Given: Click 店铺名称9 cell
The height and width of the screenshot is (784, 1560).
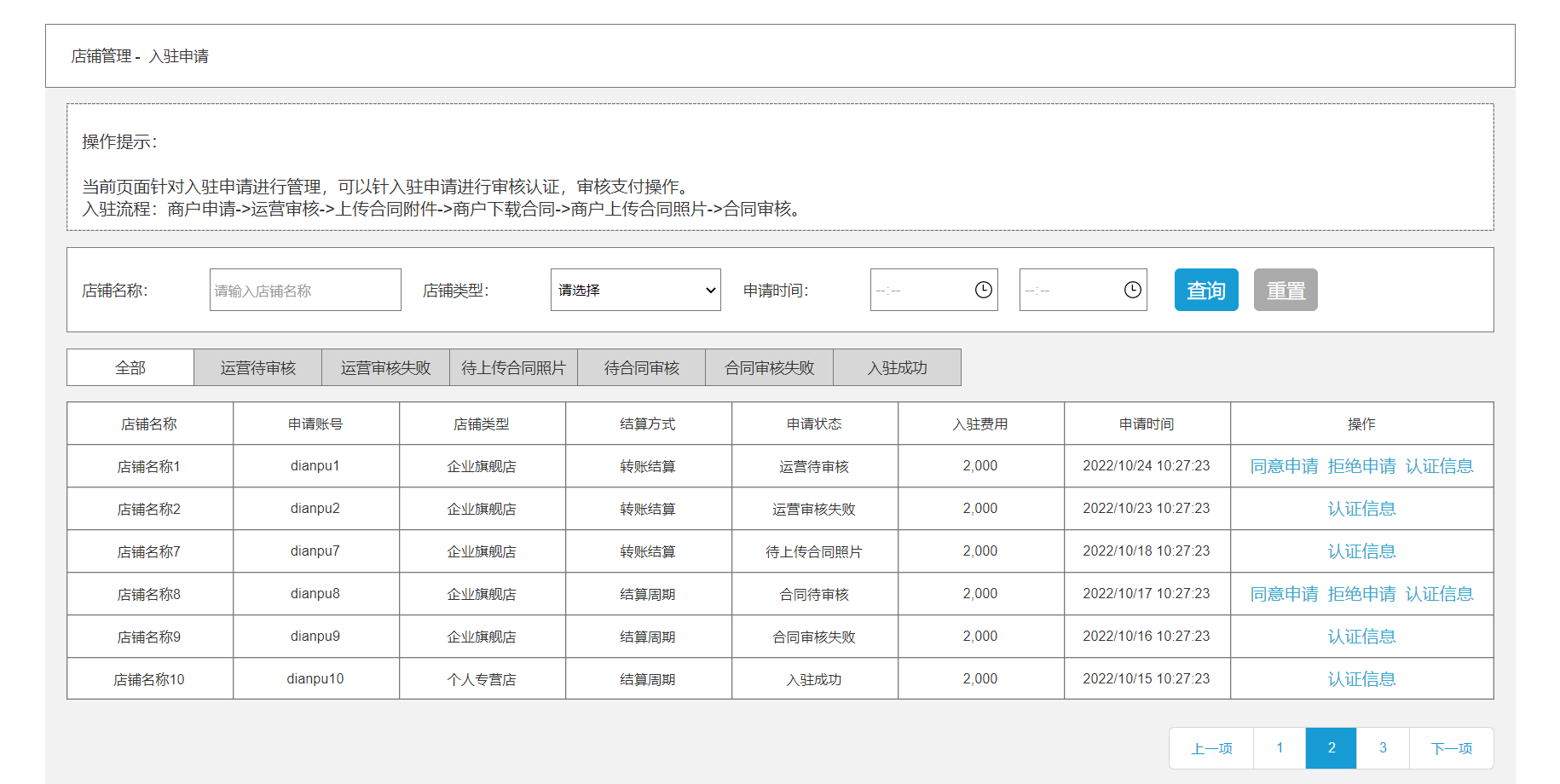Looking at the screenshot, I should point(149,637).
